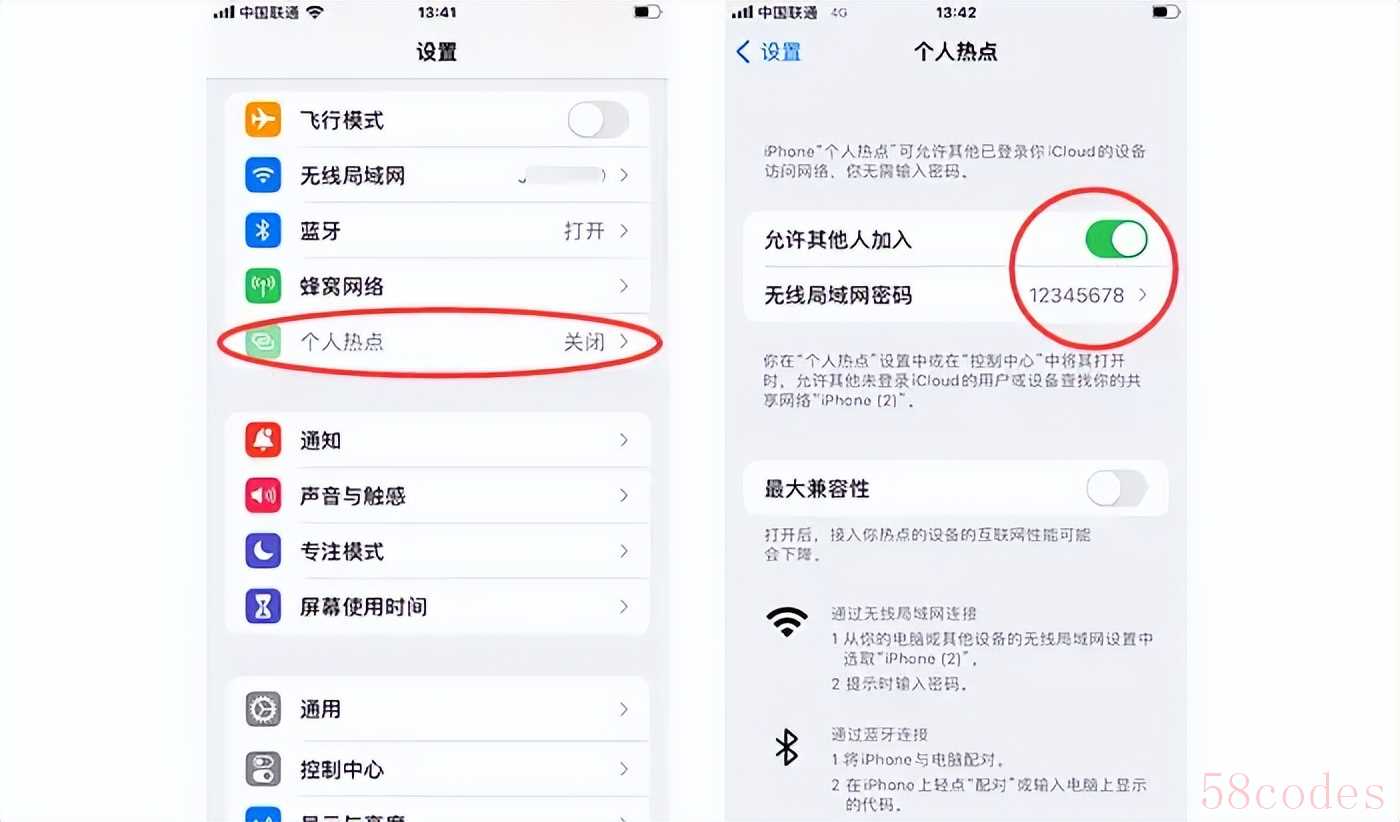Image resolution: width=1400 pixels, height=822 pixels.
Task: Tap the red Notifications bell icon
Action: [263, 440]
